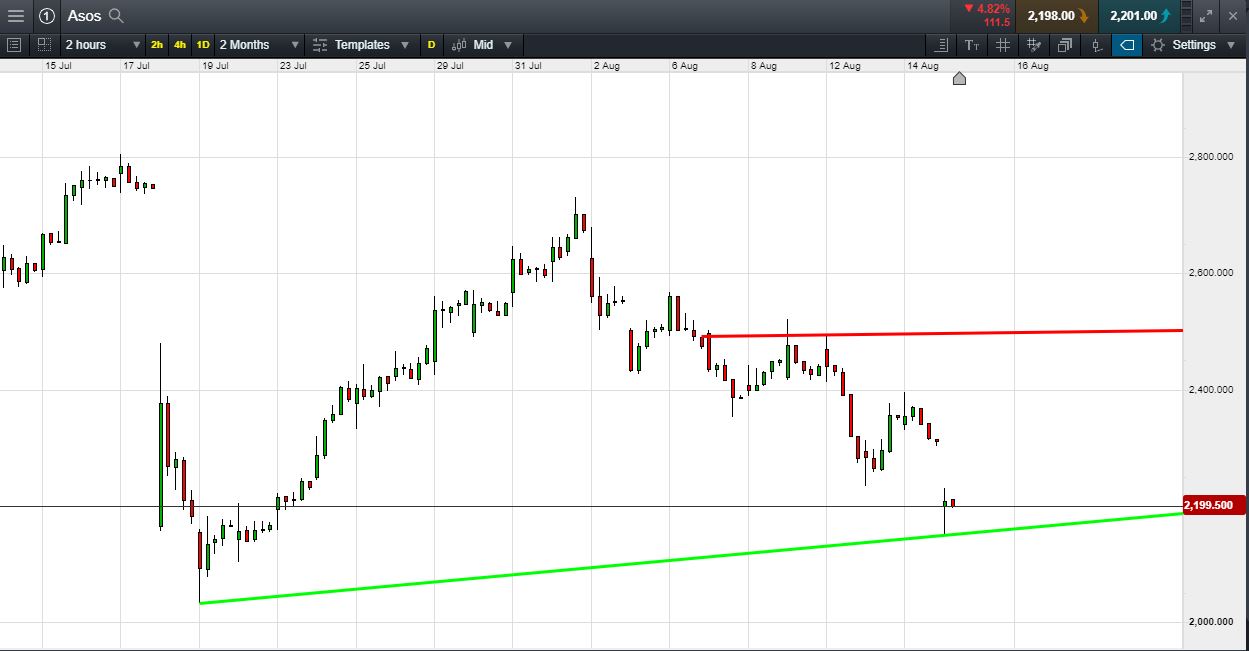This screenshot has width=1249, height=651.
Task: Select the 4h quick interval
Action: pyautogui.click(x=179, y=45)
